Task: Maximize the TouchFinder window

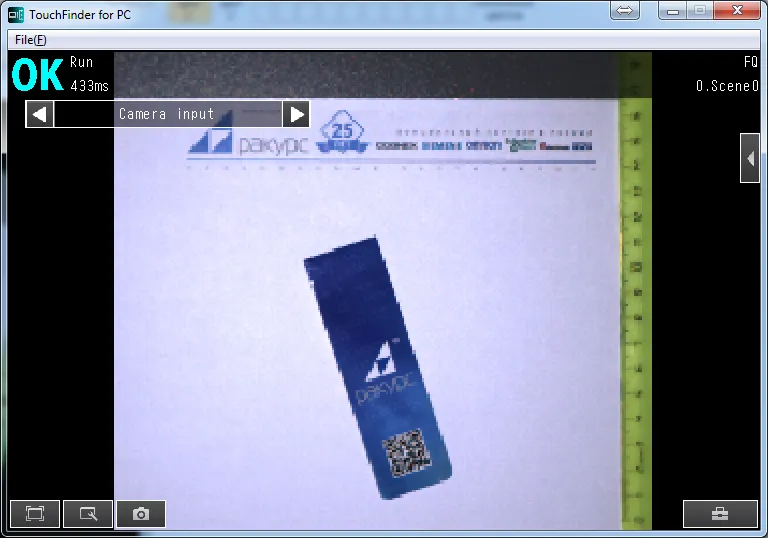Action: [701, 11]
